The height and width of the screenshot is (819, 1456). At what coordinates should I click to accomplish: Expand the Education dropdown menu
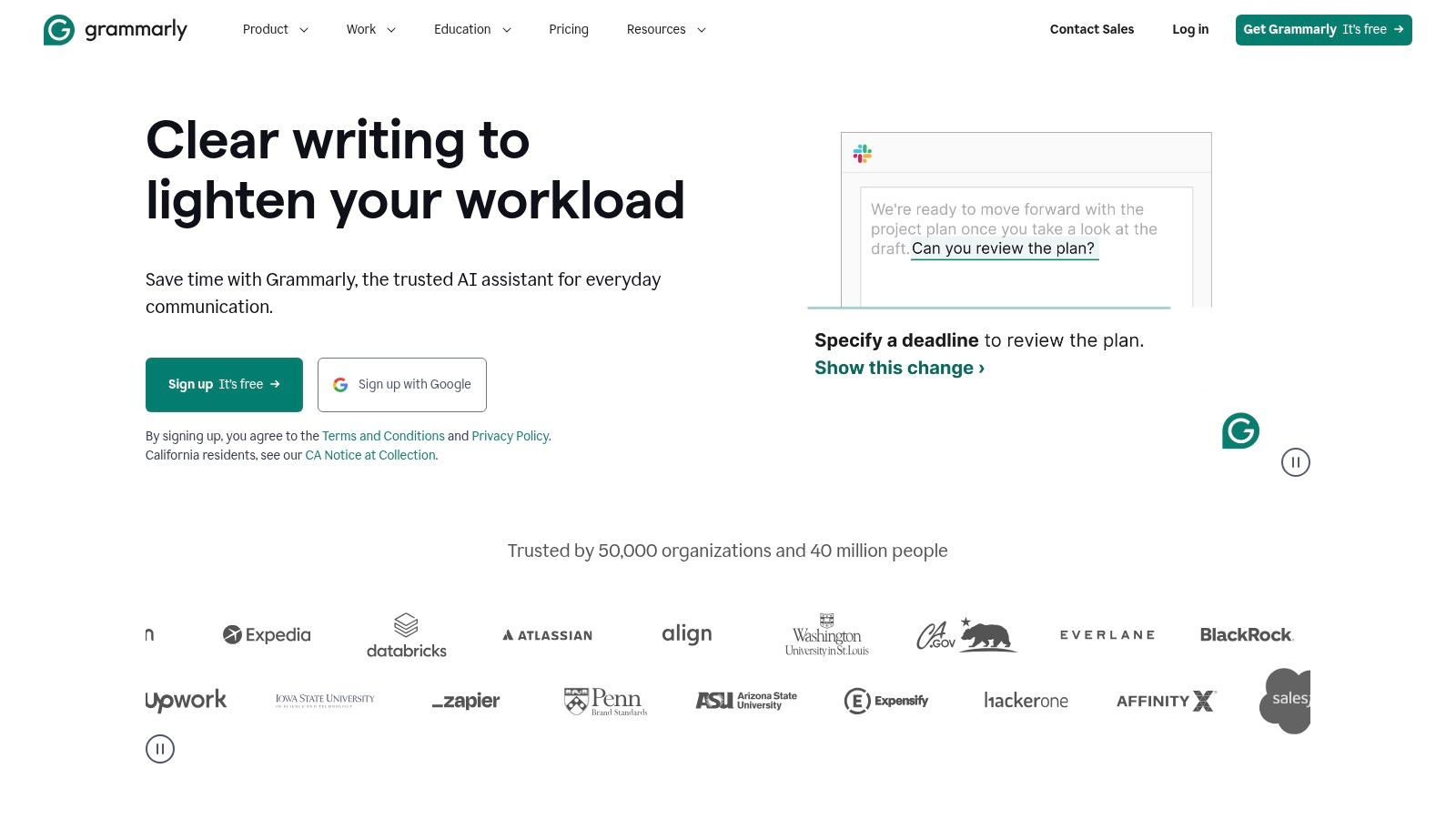point(472,29)
